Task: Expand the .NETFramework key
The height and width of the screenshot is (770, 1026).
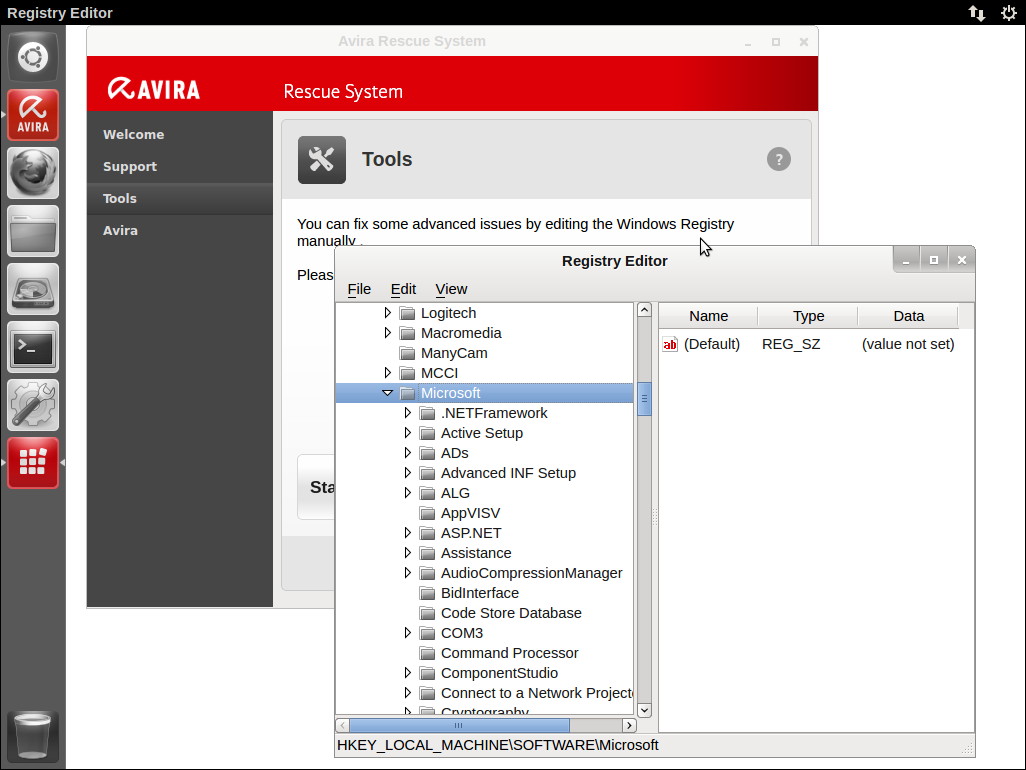Action: (408, 413)
